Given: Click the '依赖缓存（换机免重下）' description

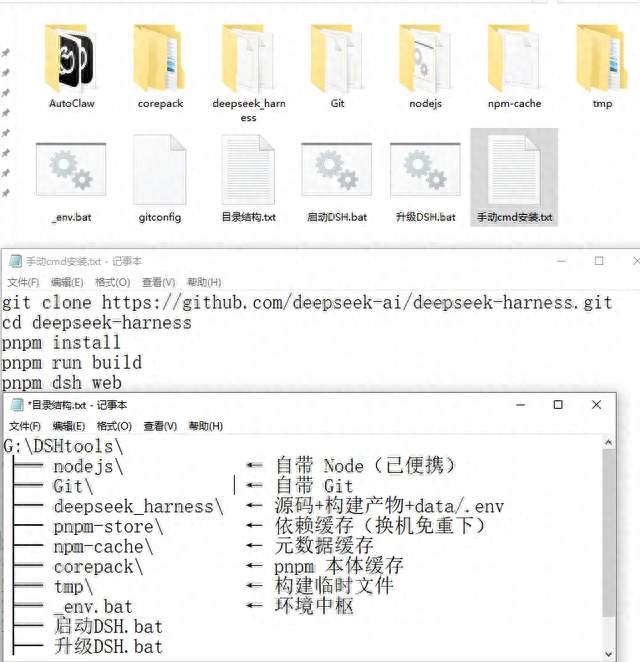Looking at the screenshot, I should click(381, 526).
